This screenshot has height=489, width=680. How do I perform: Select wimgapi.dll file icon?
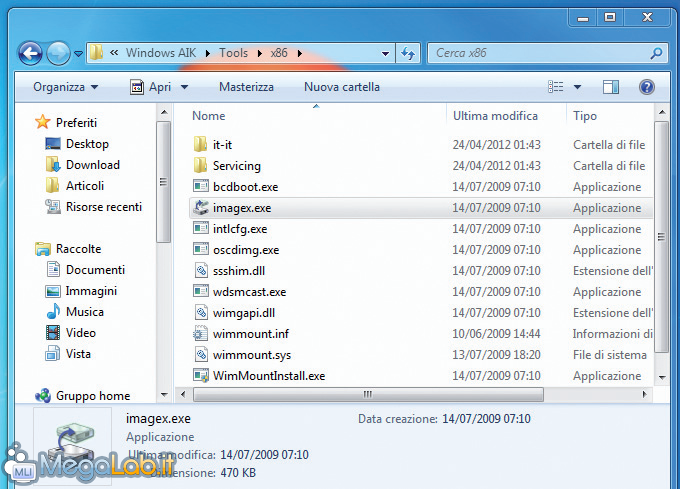(x=200, y=313)
